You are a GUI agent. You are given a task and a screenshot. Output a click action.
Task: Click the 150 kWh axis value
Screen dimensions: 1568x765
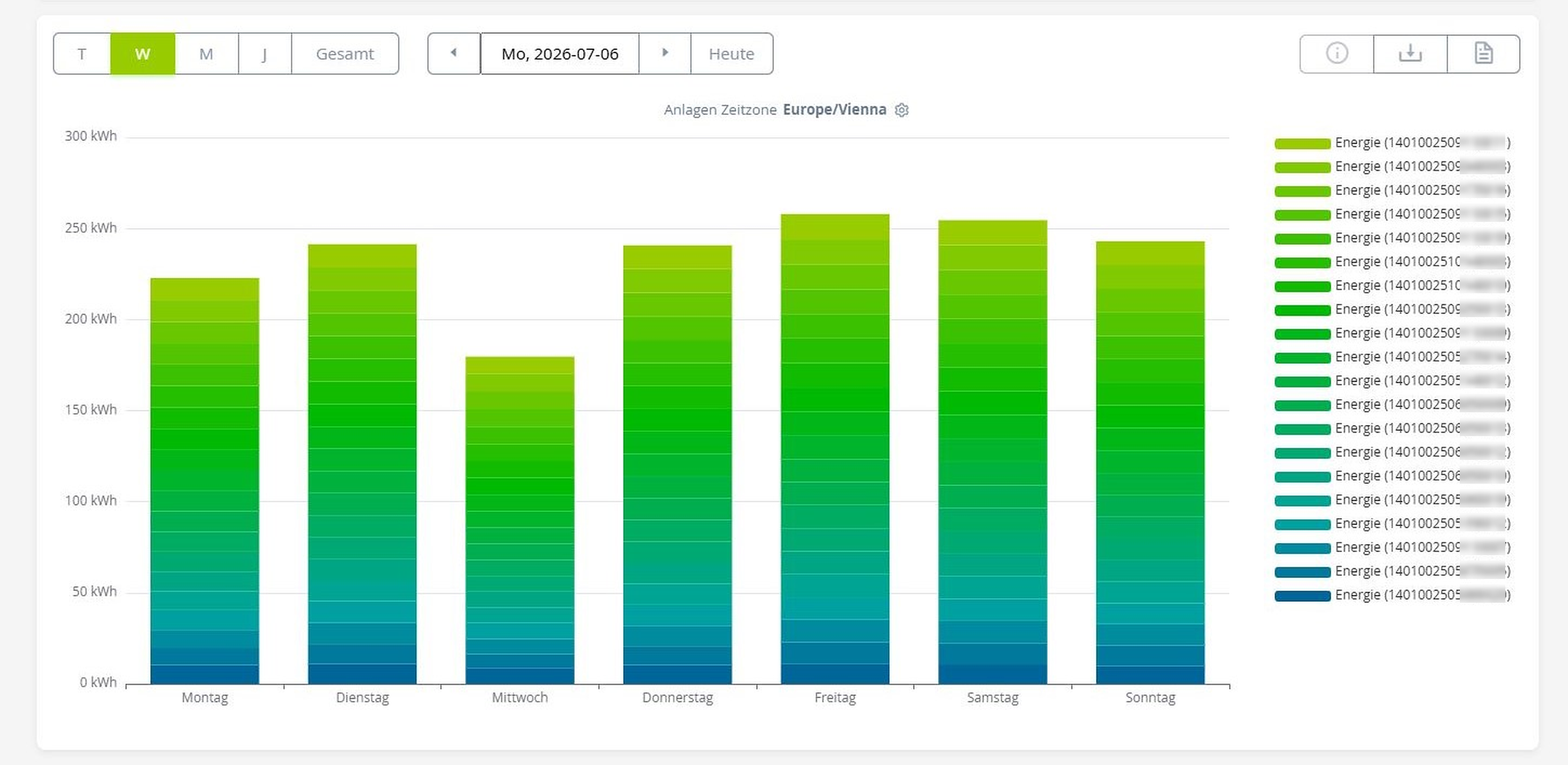pyautogui.click(x=91, y=410)
